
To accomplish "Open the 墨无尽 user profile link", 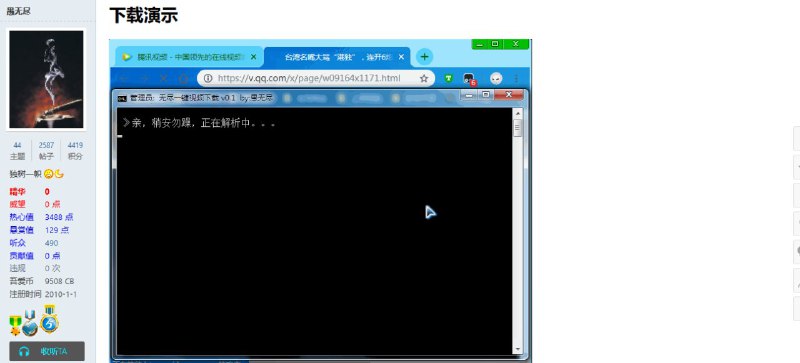I will click(18, 10).
